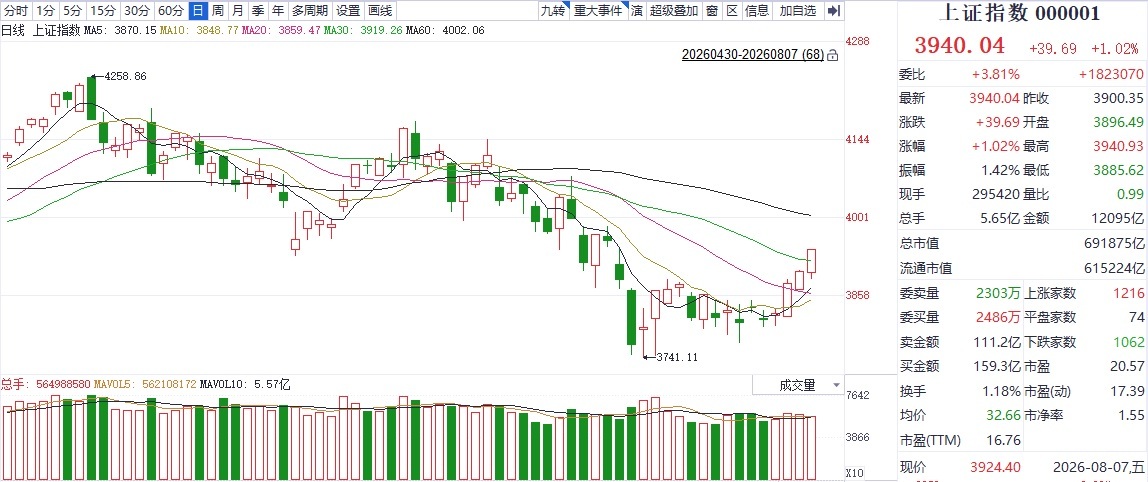Click the 最高 value 3940.93

(1117, 147)
